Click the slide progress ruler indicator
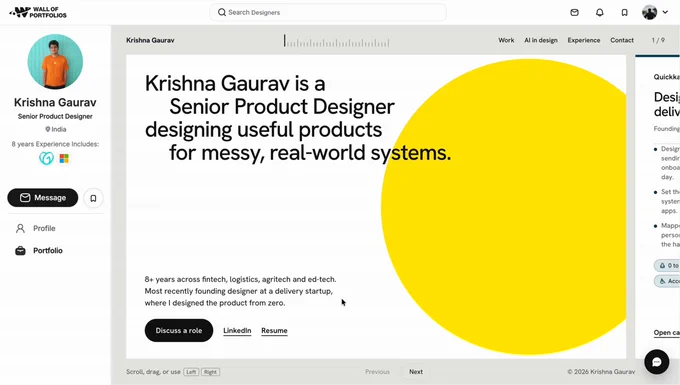Image resolution: width=680 pixels, height=385 pixels. point(337,41)
